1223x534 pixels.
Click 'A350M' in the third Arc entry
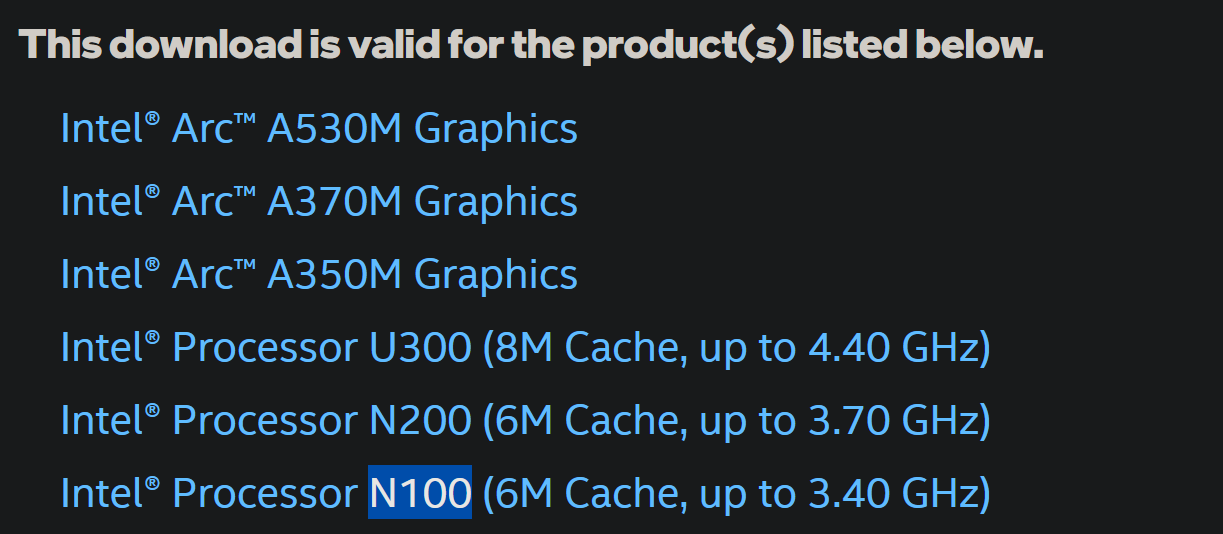(334, 275)
